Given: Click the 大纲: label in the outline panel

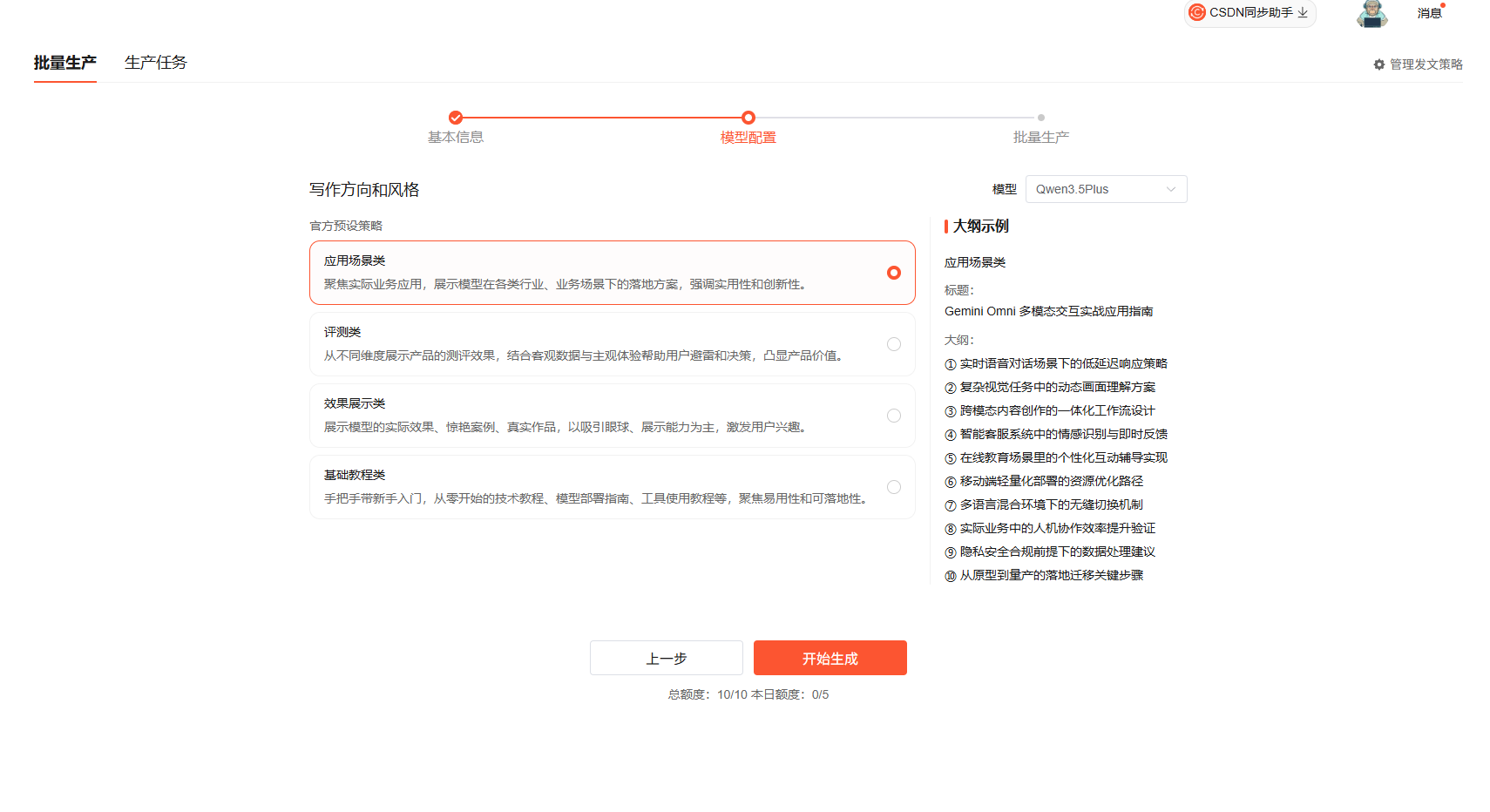Looking at the screenshot, I should tap(959, 340).
